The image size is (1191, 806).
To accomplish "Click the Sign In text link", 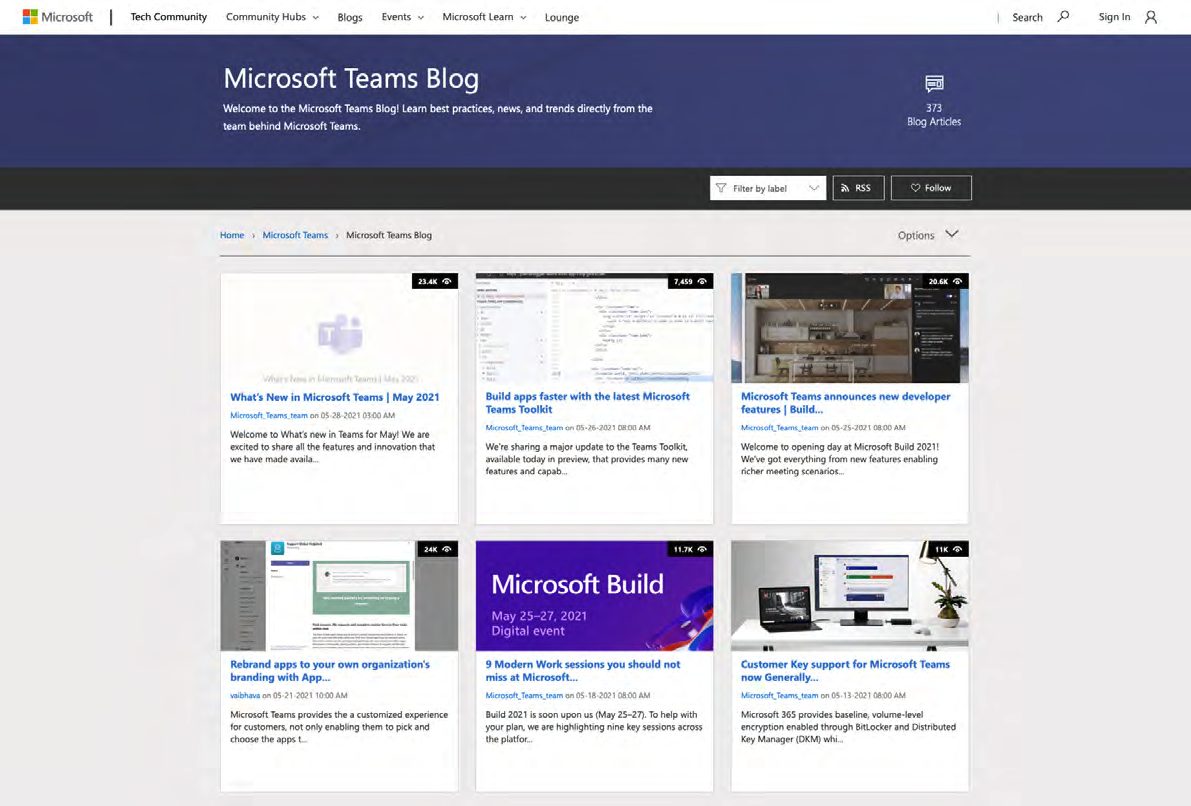I will [x=1114, y=17].
